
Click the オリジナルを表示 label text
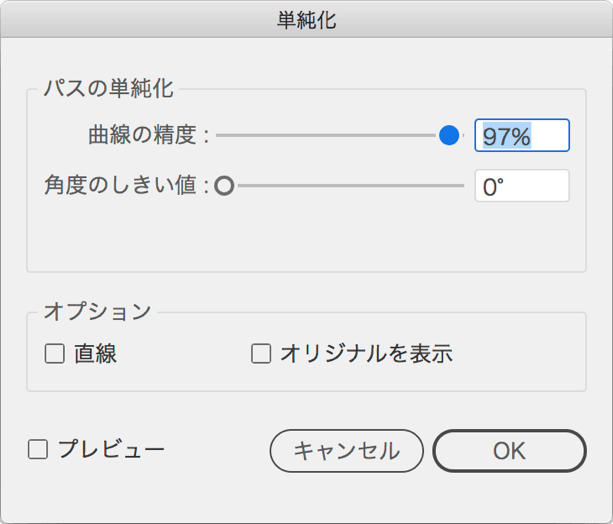click(367, 354)
